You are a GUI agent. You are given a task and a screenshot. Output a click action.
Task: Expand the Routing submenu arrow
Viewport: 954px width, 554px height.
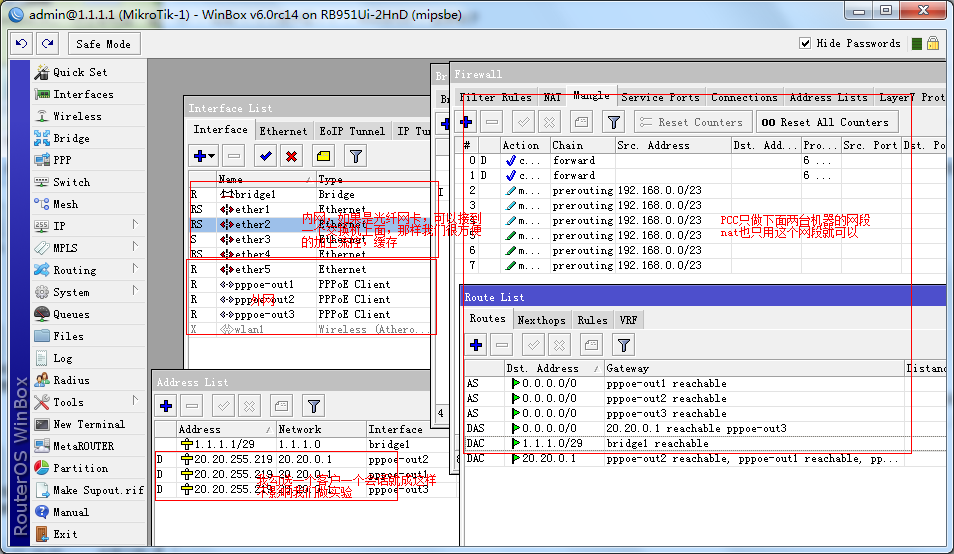coord(135,269)
